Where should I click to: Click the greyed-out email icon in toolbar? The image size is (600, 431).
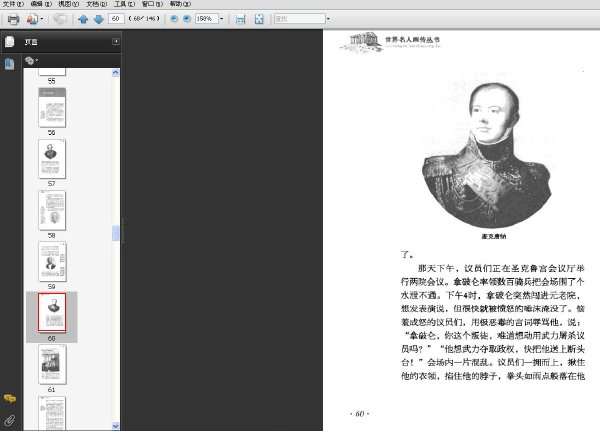point(60,19)
